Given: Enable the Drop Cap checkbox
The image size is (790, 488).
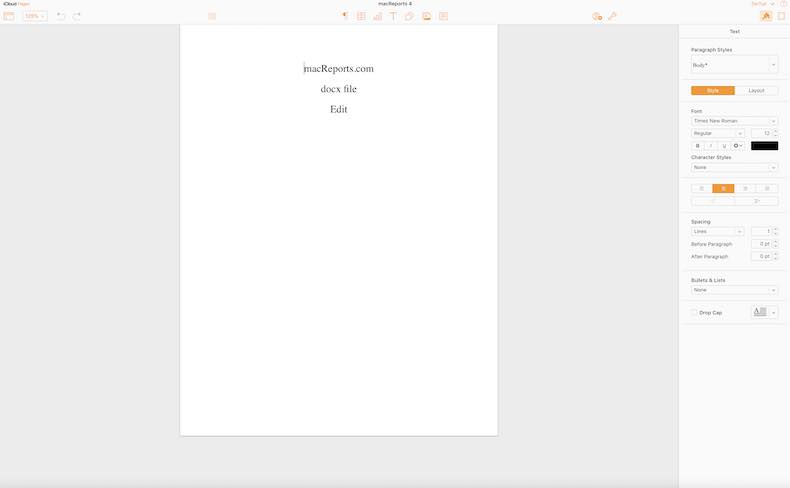Looking at the screenshot, I should point(694,312).
